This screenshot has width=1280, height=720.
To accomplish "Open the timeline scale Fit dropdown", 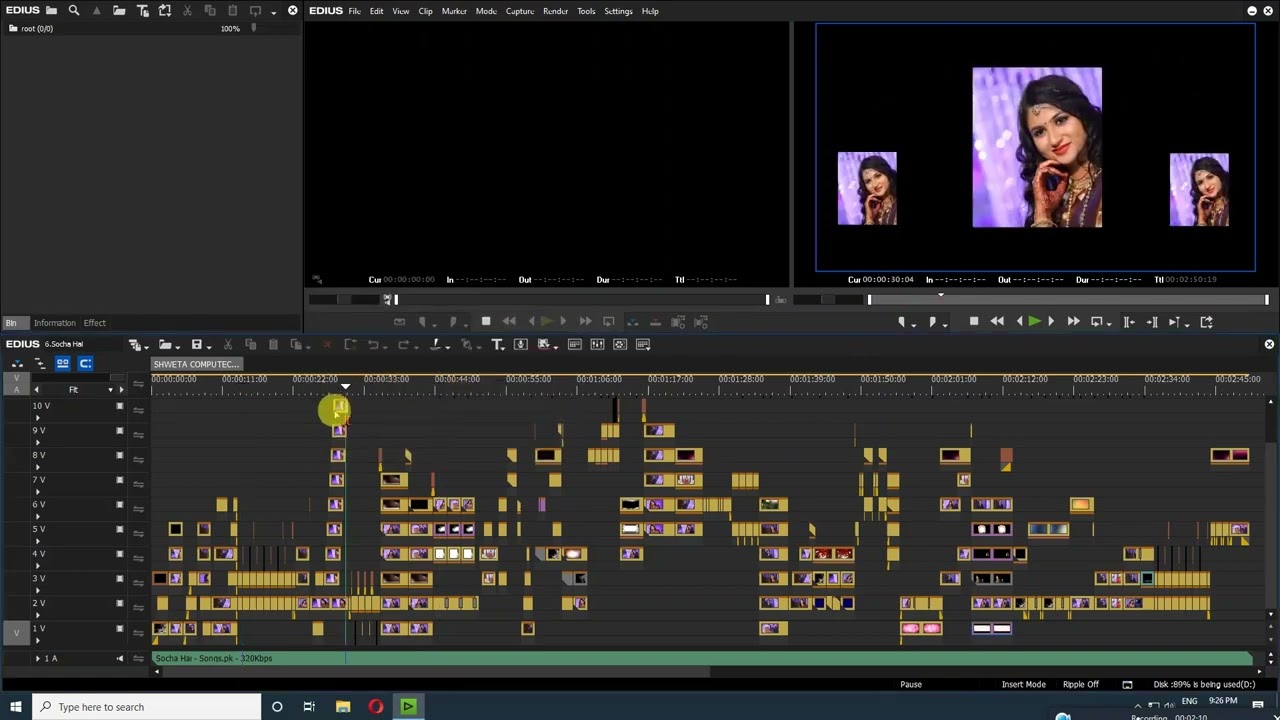I will click(110, 390).
